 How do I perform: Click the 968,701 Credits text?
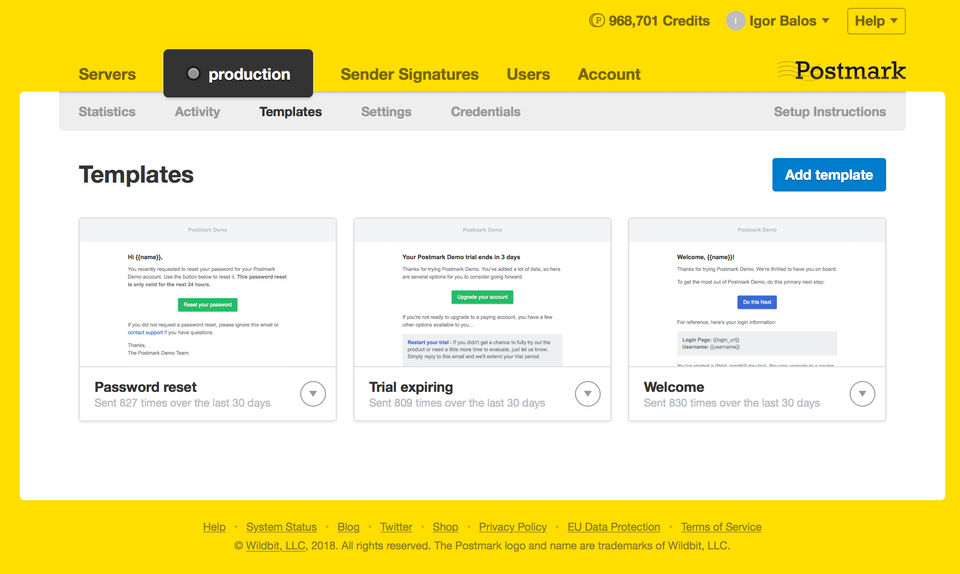point(659,21)
